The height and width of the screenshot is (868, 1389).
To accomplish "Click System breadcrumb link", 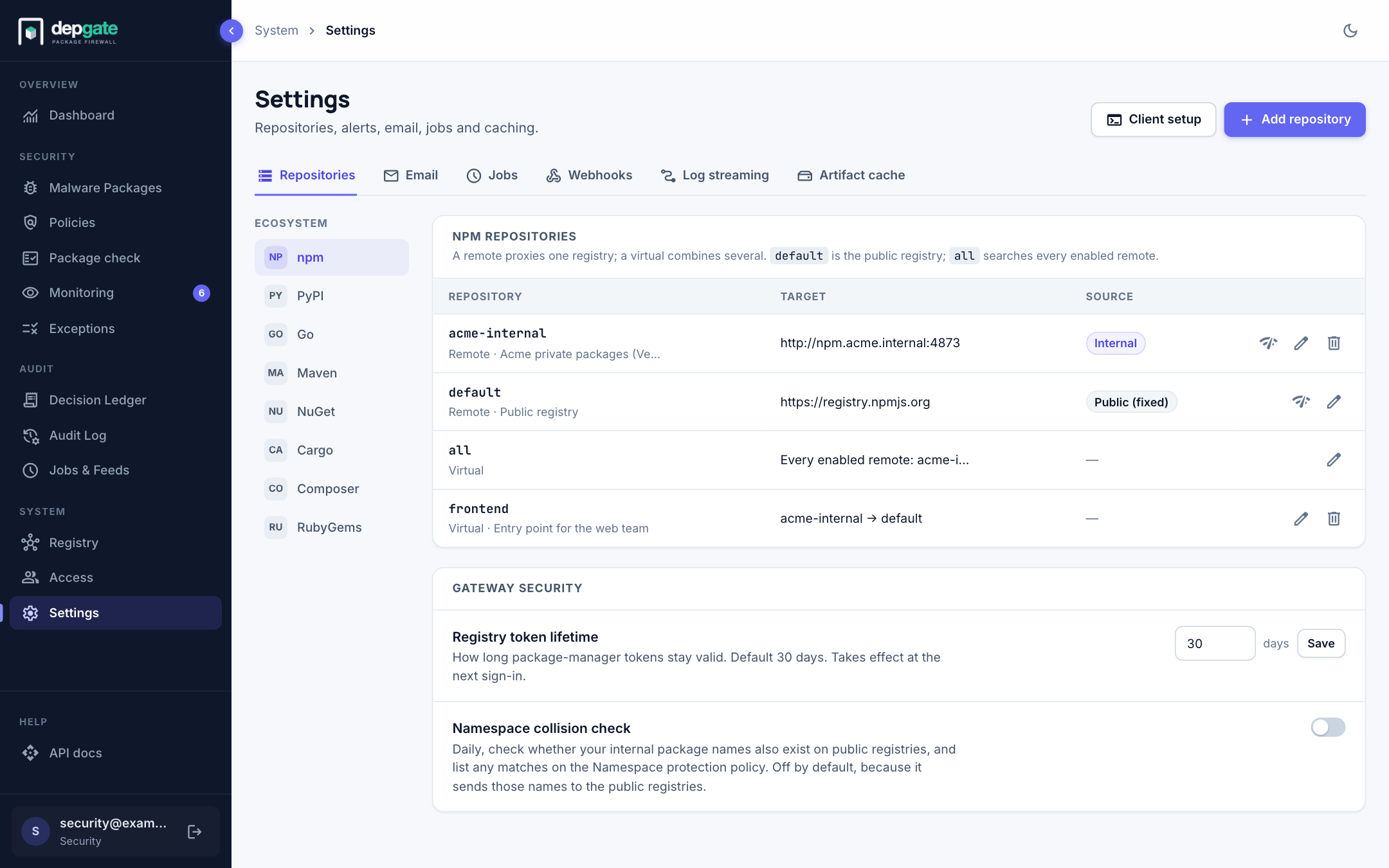I will point(277,30).
